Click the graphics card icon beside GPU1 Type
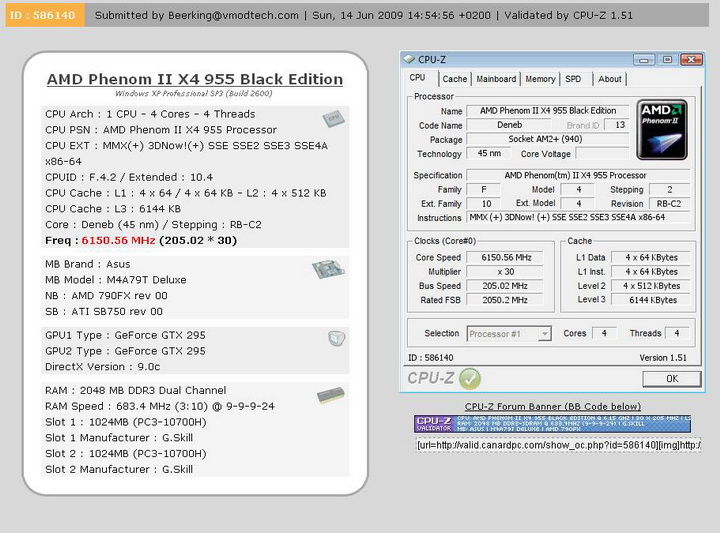The image size is (720, 533). (x=337, y=338)
